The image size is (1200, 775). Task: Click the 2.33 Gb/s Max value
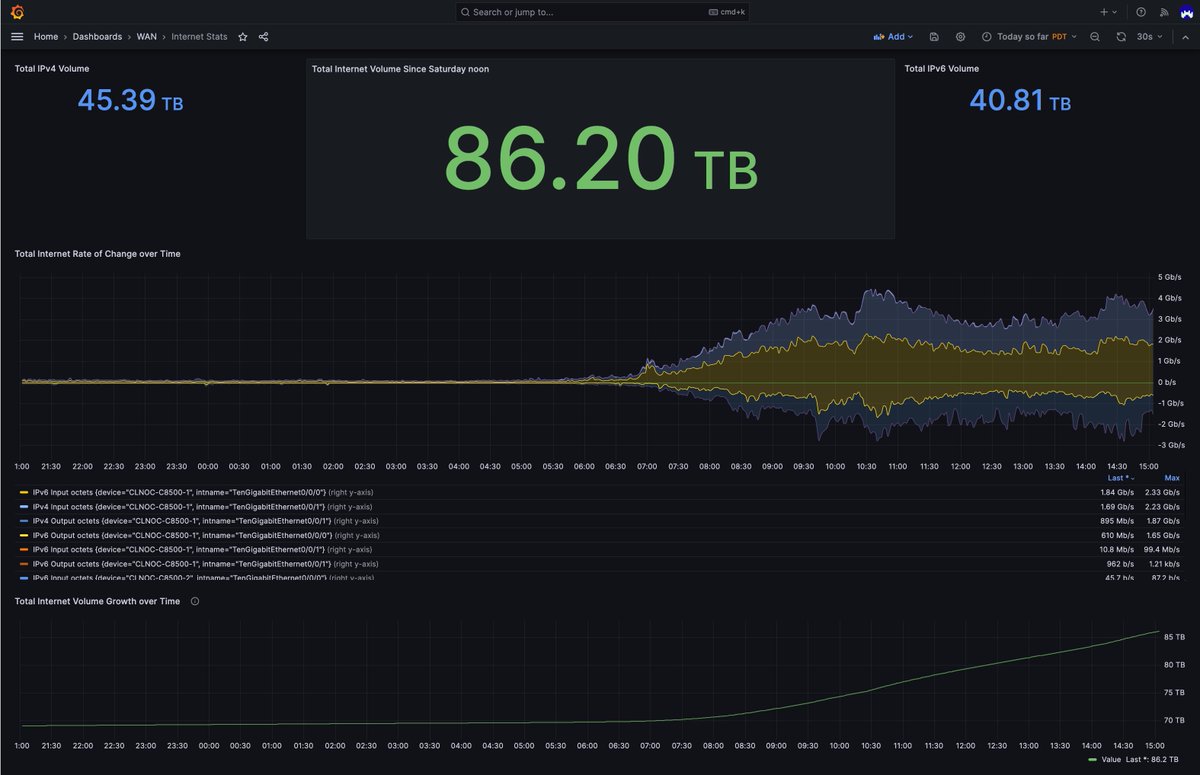pyautogui.click(x=1163, y=492)
